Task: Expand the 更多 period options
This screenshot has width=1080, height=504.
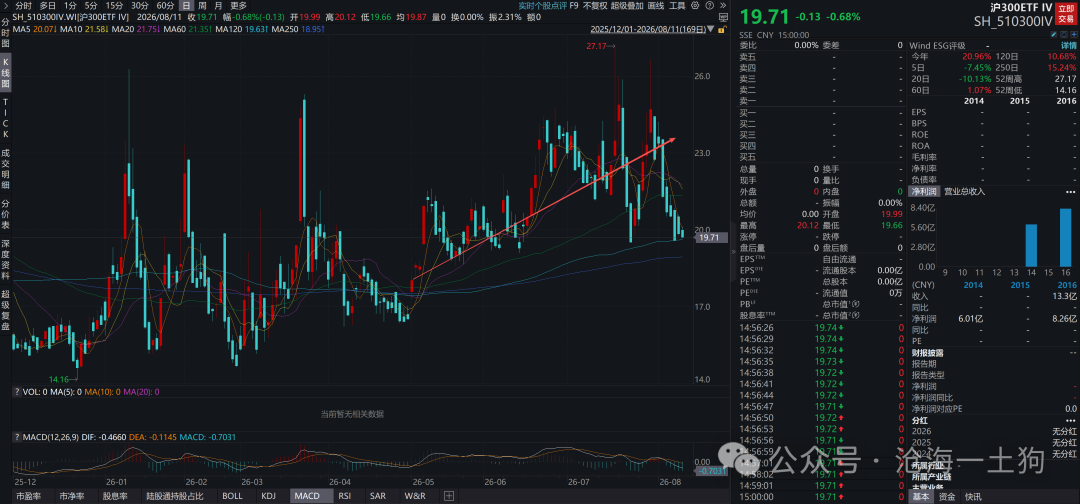Action: point(238,5)
